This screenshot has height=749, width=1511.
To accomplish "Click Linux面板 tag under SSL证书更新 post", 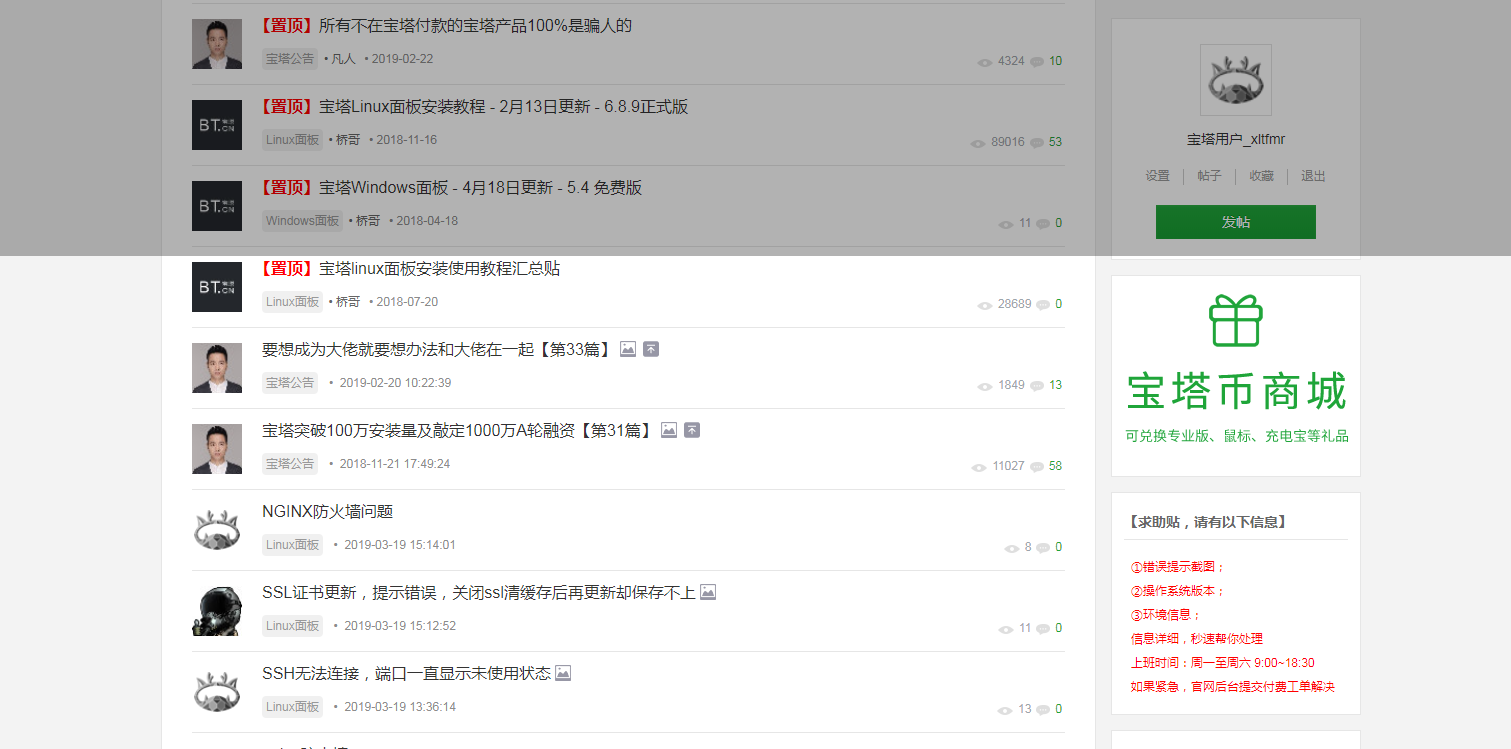I will coord(293,626).
